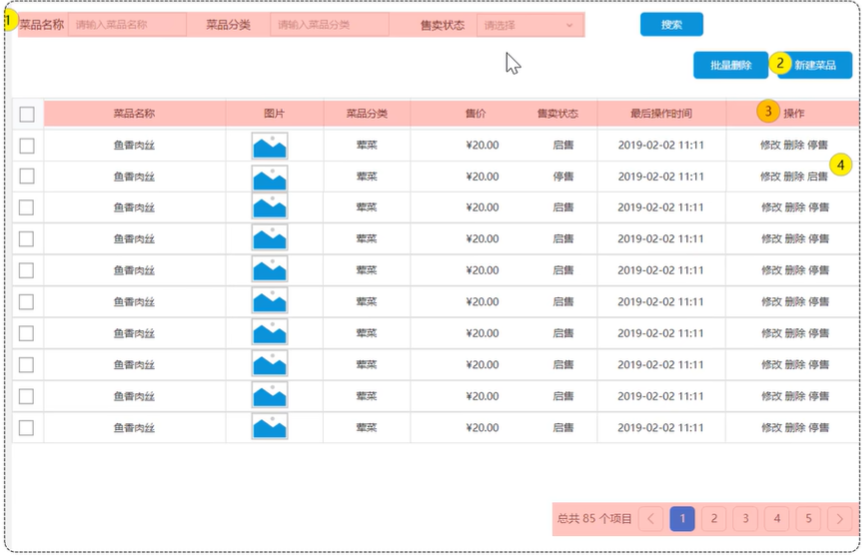Switch to page 2 in pagination

pyautogui.click(x=713, y=519)
